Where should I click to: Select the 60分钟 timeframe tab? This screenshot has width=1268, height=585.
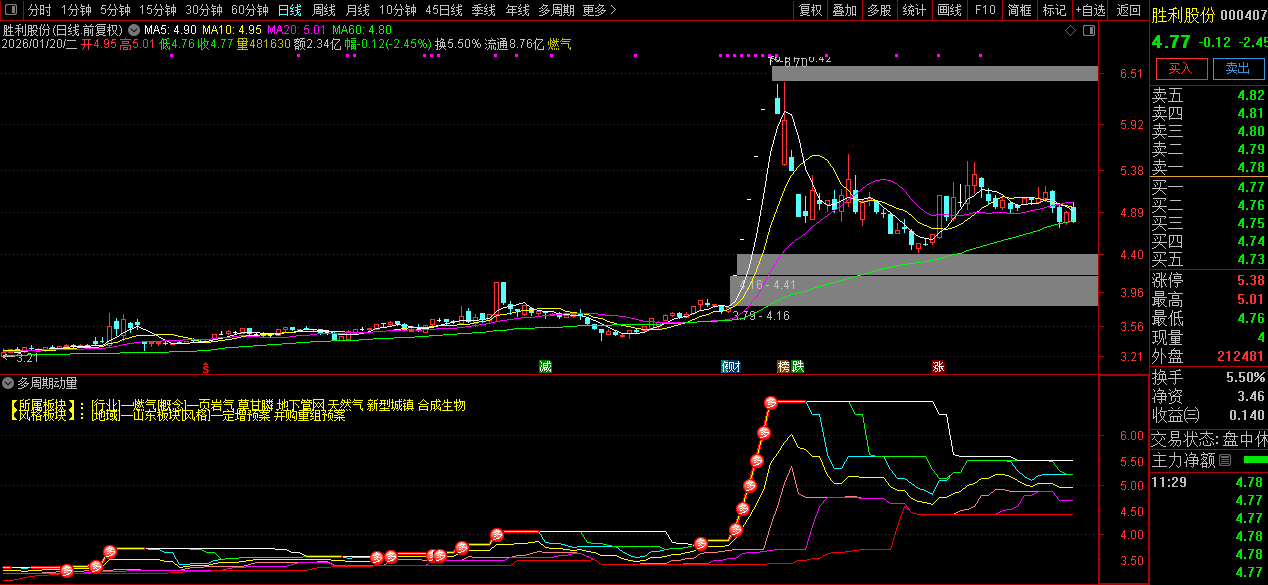[x=249, y=10]
